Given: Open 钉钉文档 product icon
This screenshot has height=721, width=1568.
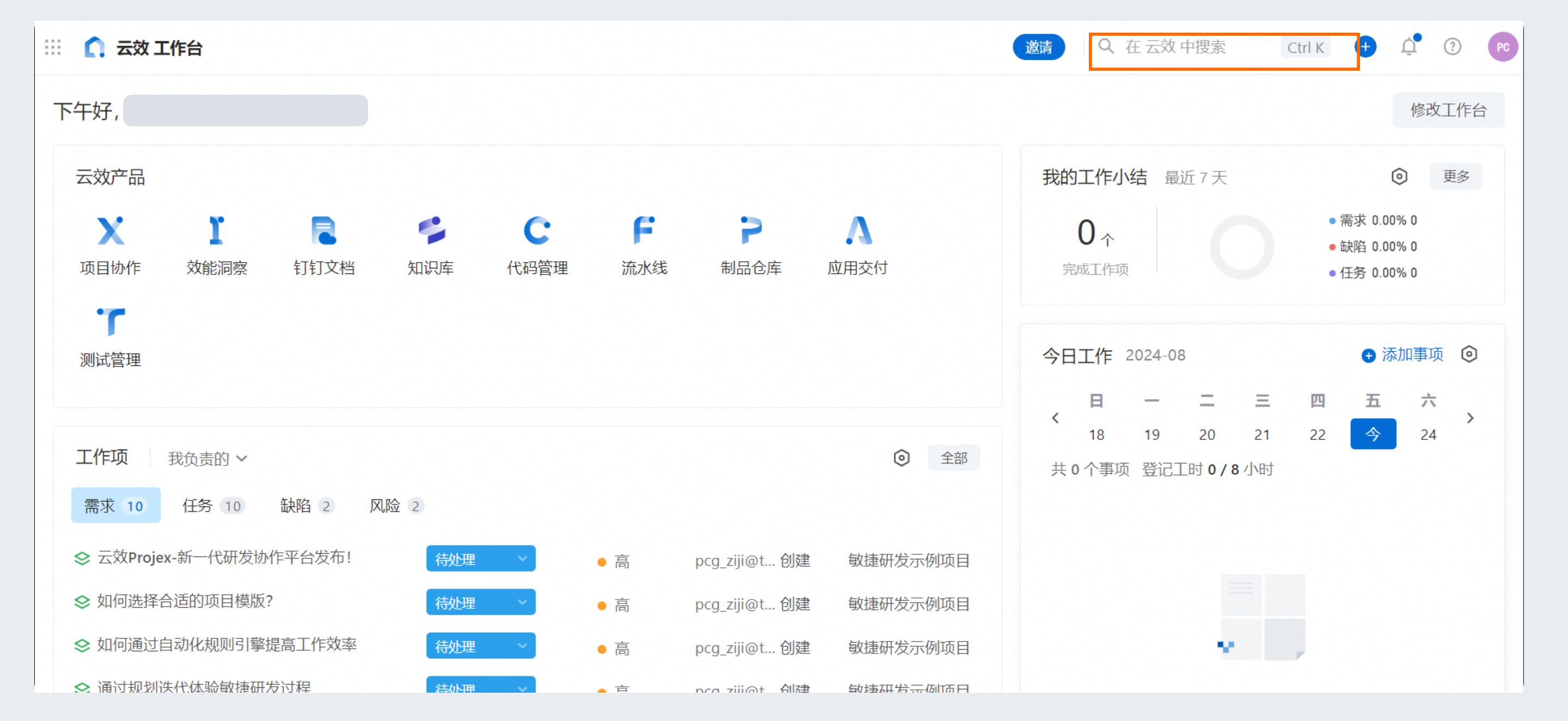Looking at the screenshot, I should click(324, 231).
